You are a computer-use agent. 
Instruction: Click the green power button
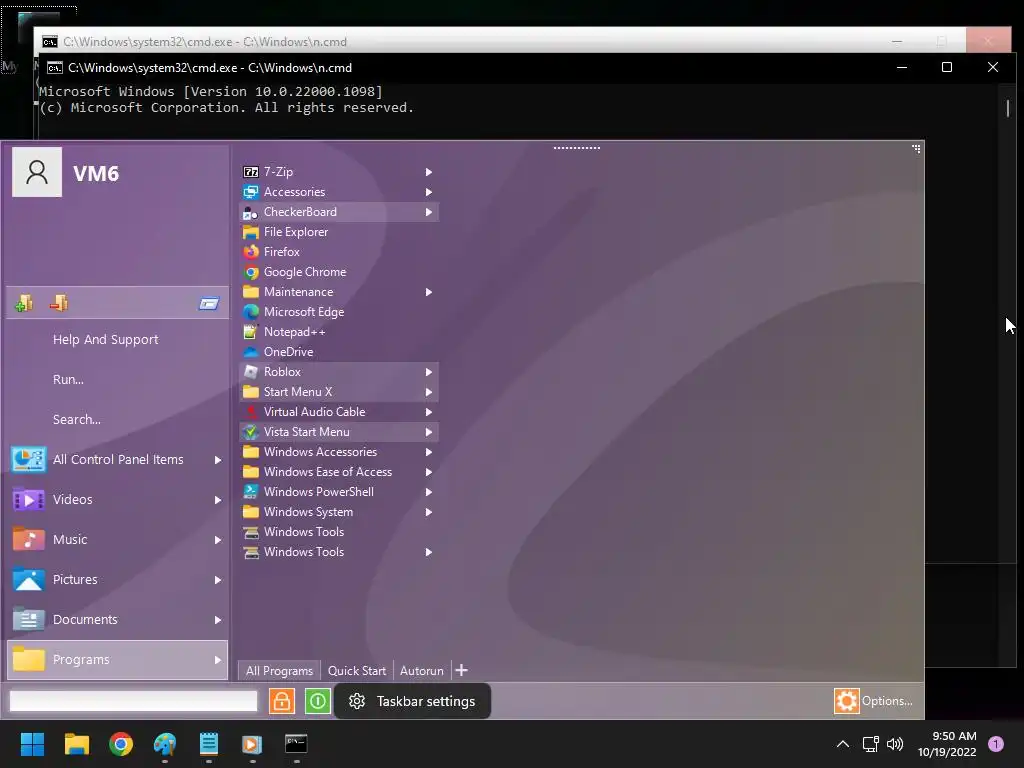click(x=318, y=701)
